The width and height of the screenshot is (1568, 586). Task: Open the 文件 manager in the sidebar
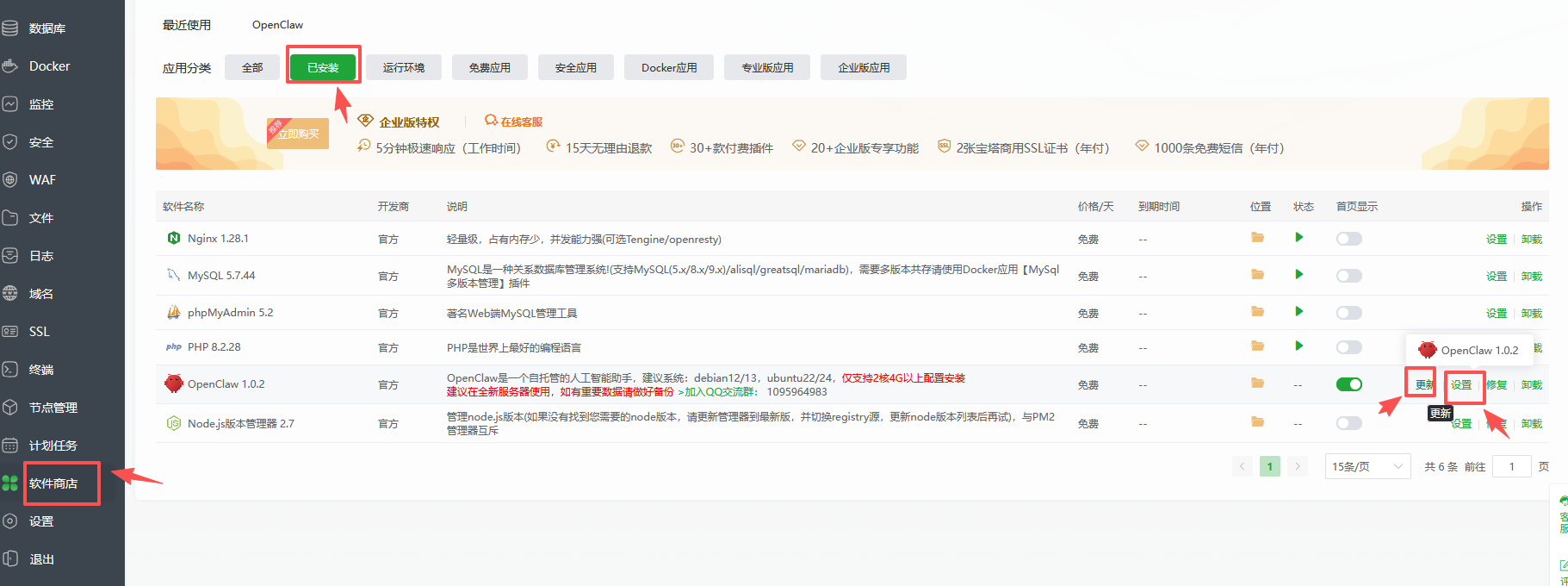pyautogui.click(x=40, y=218)
